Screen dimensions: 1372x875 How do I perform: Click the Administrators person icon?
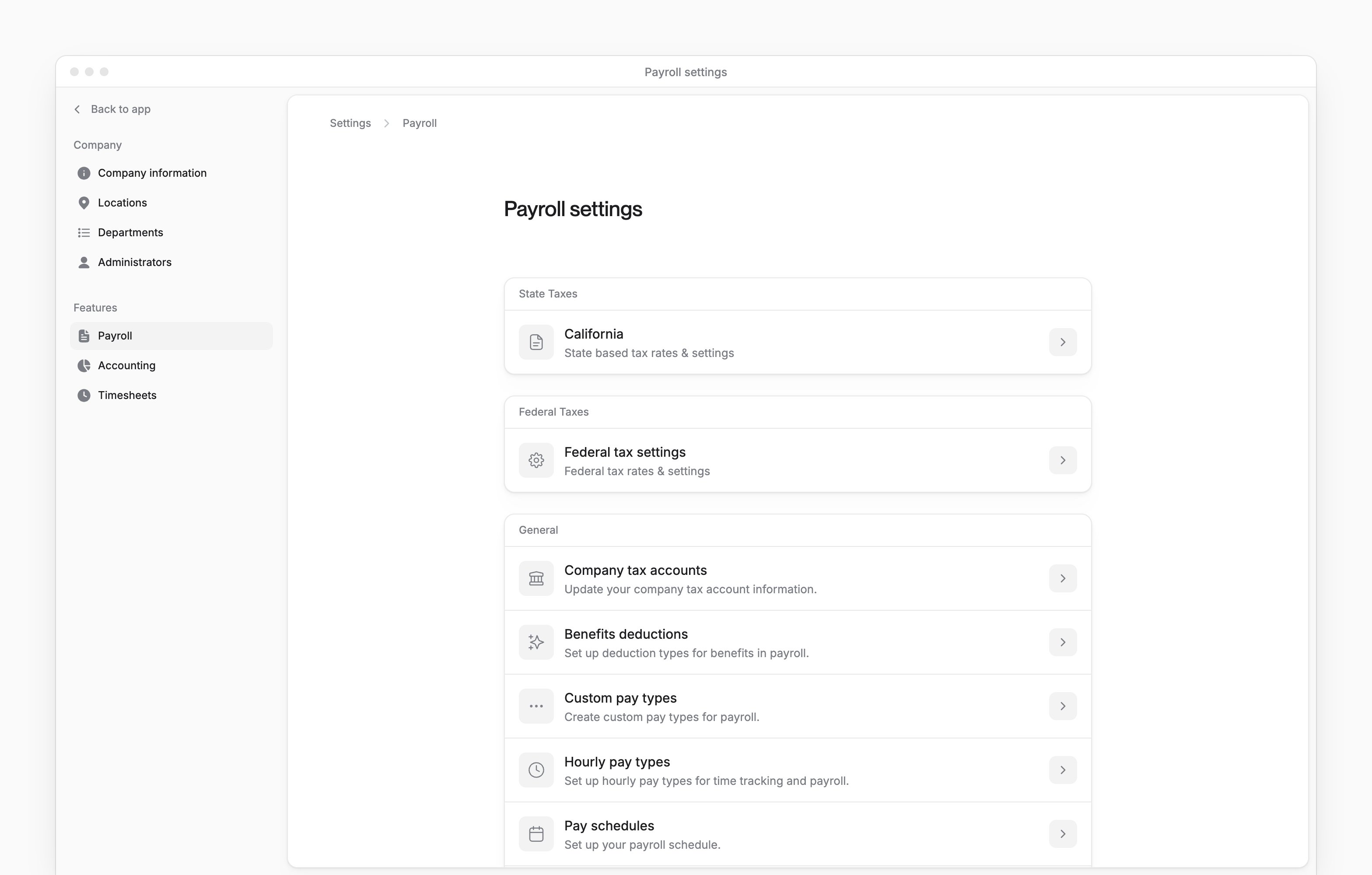(84, 262)
